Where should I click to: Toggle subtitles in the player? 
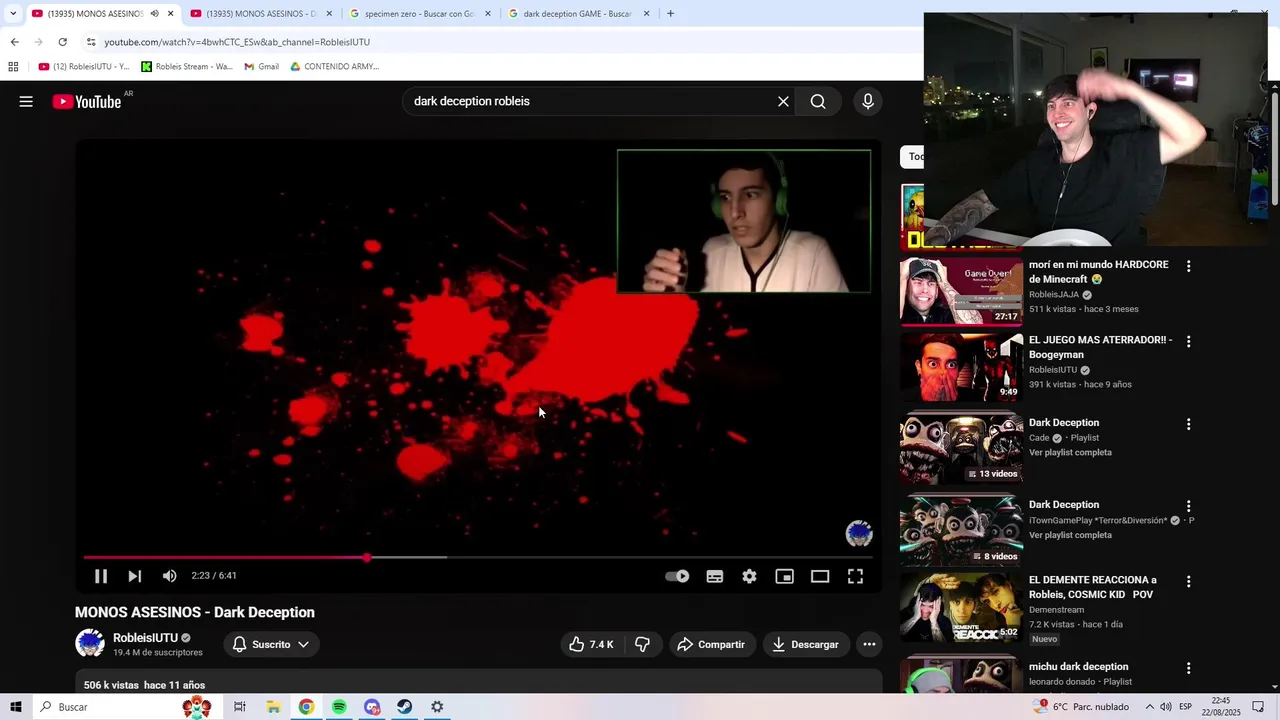[714, 576]
